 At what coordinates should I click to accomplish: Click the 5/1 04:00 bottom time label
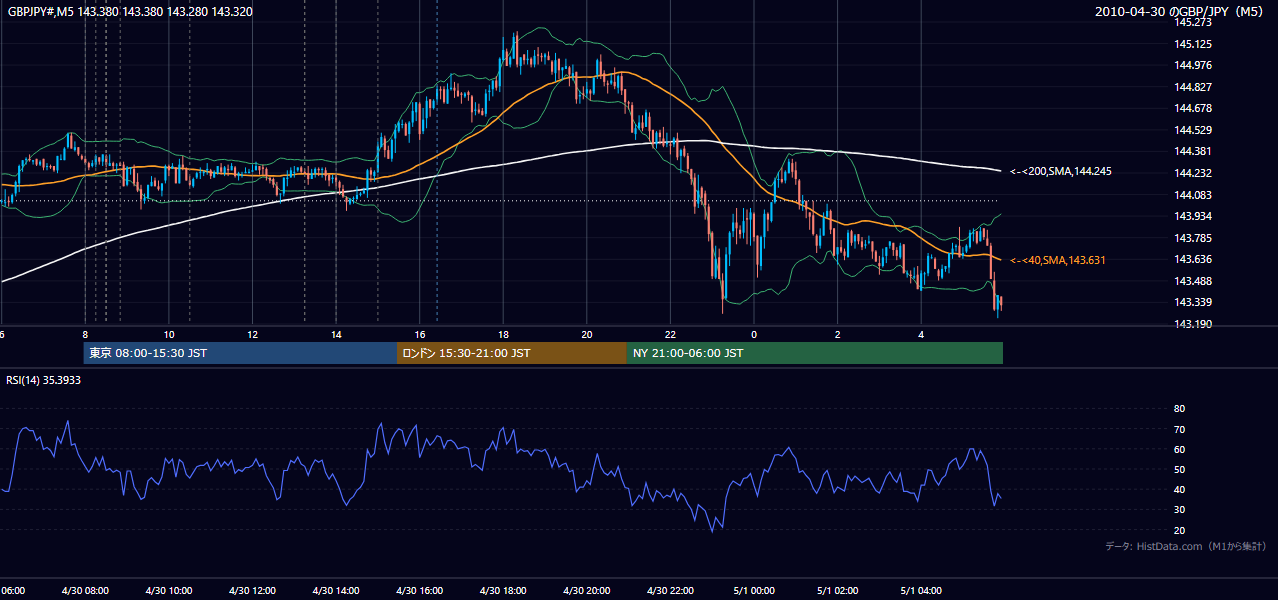[x=921, y=591]
